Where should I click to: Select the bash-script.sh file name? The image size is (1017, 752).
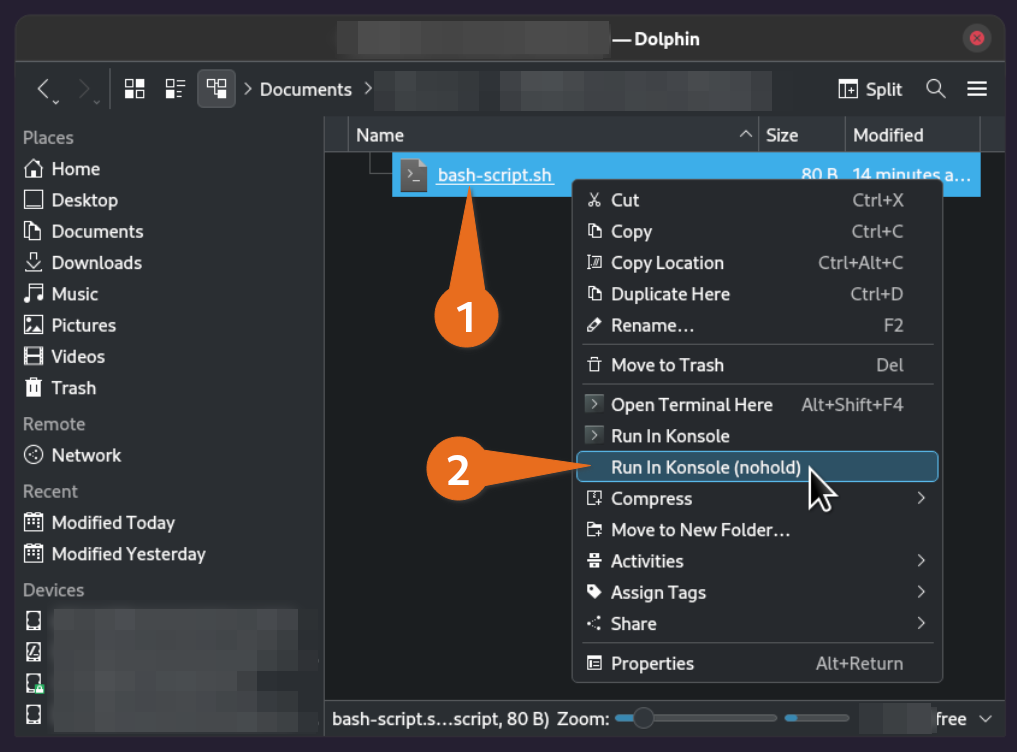click(494, 175)
